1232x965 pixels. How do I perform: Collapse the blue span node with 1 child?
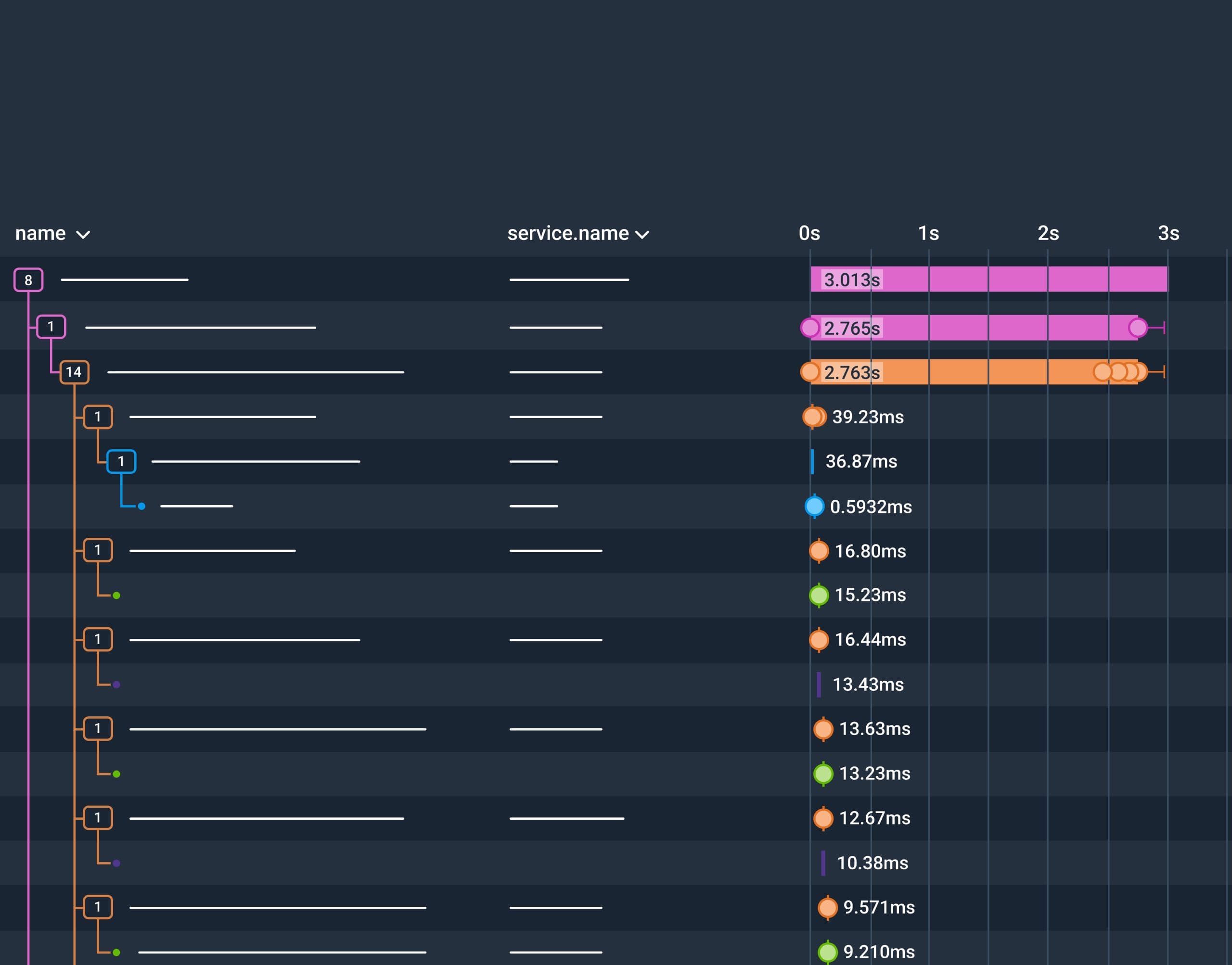click(x=121, y=462)
